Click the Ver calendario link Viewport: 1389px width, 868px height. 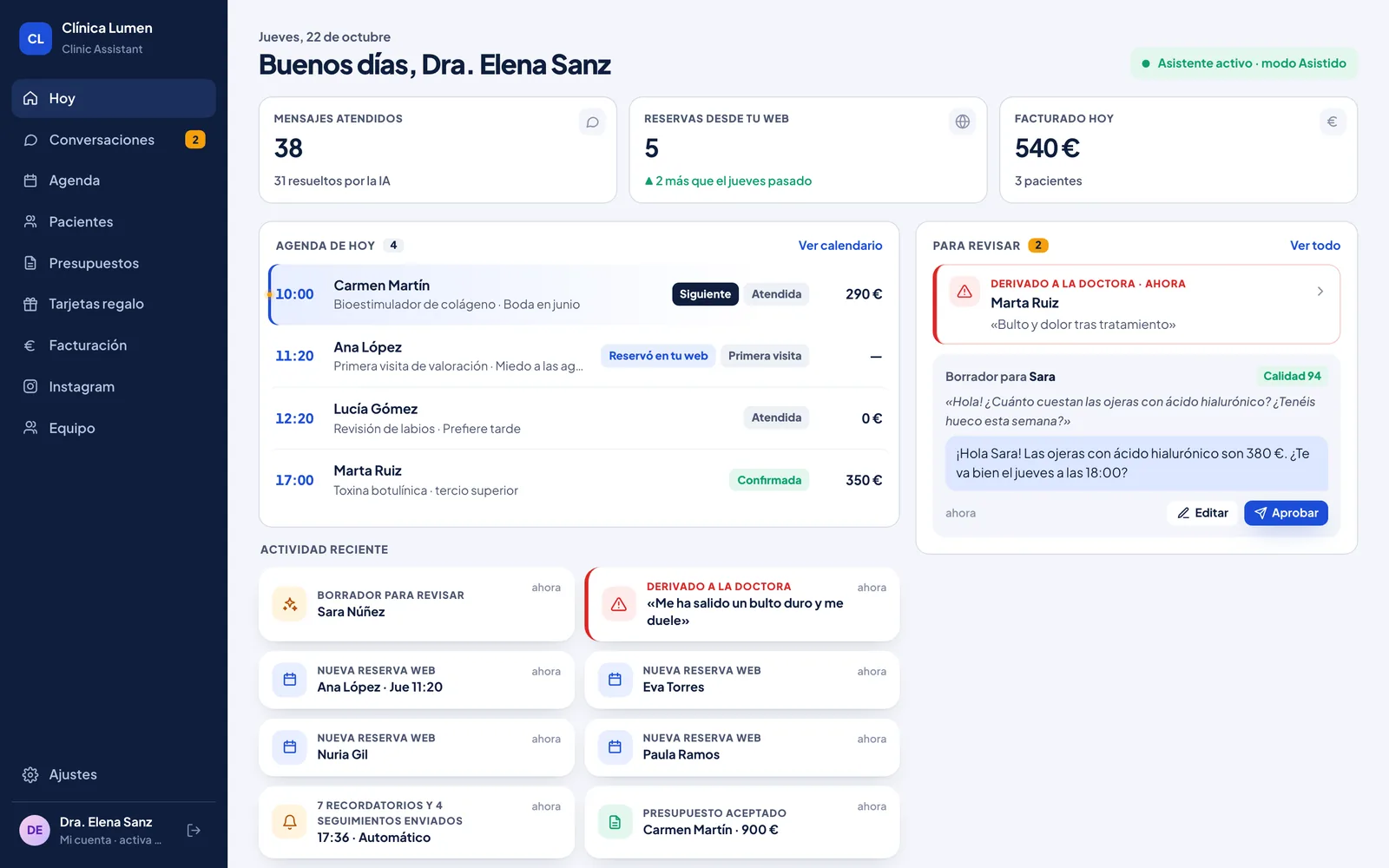840,246
